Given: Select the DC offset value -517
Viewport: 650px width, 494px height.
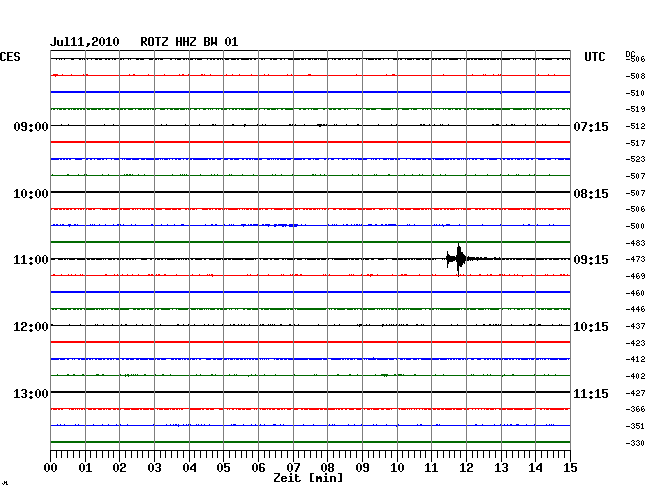Looking at the screenshot, I should (635, 143).
